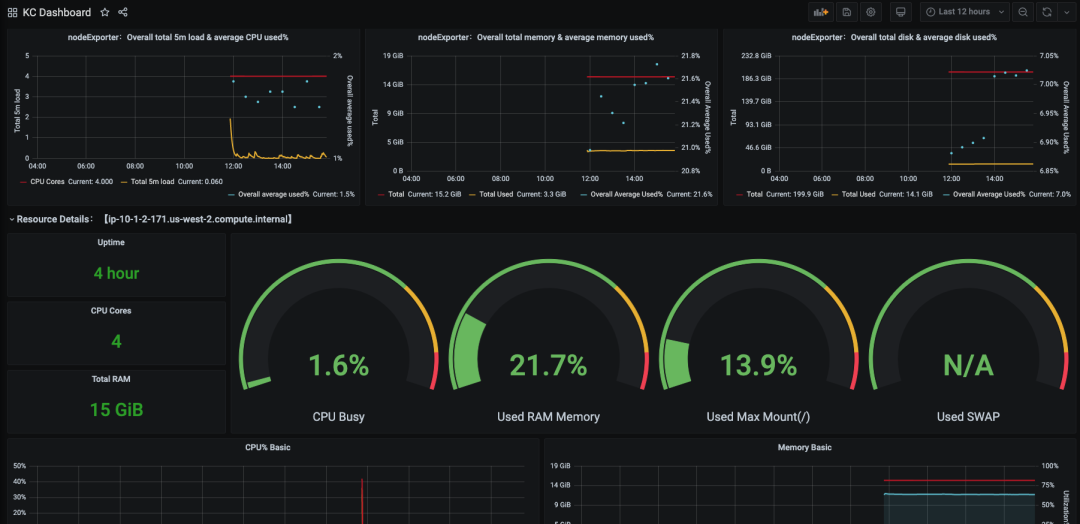Star the KC Dashboard as favorite

[105, 12]
